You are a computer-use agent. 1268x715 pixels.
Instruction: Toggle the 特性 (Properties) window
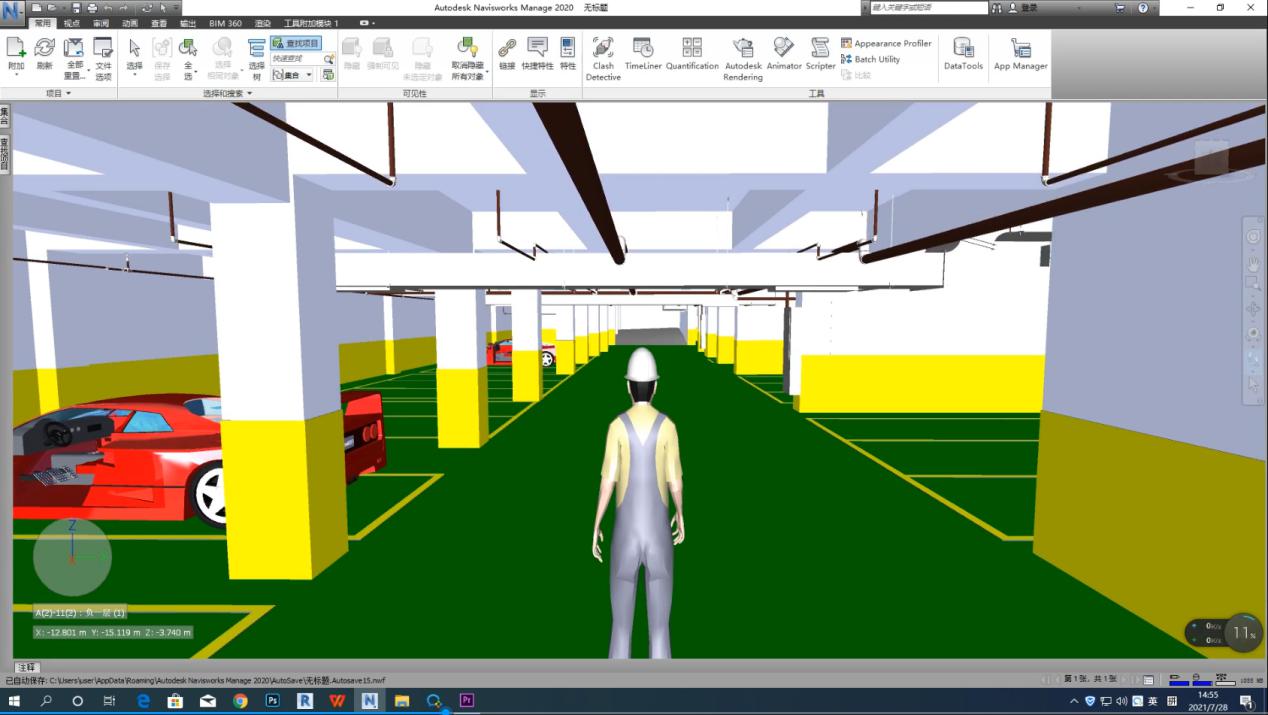pos(568,56)
